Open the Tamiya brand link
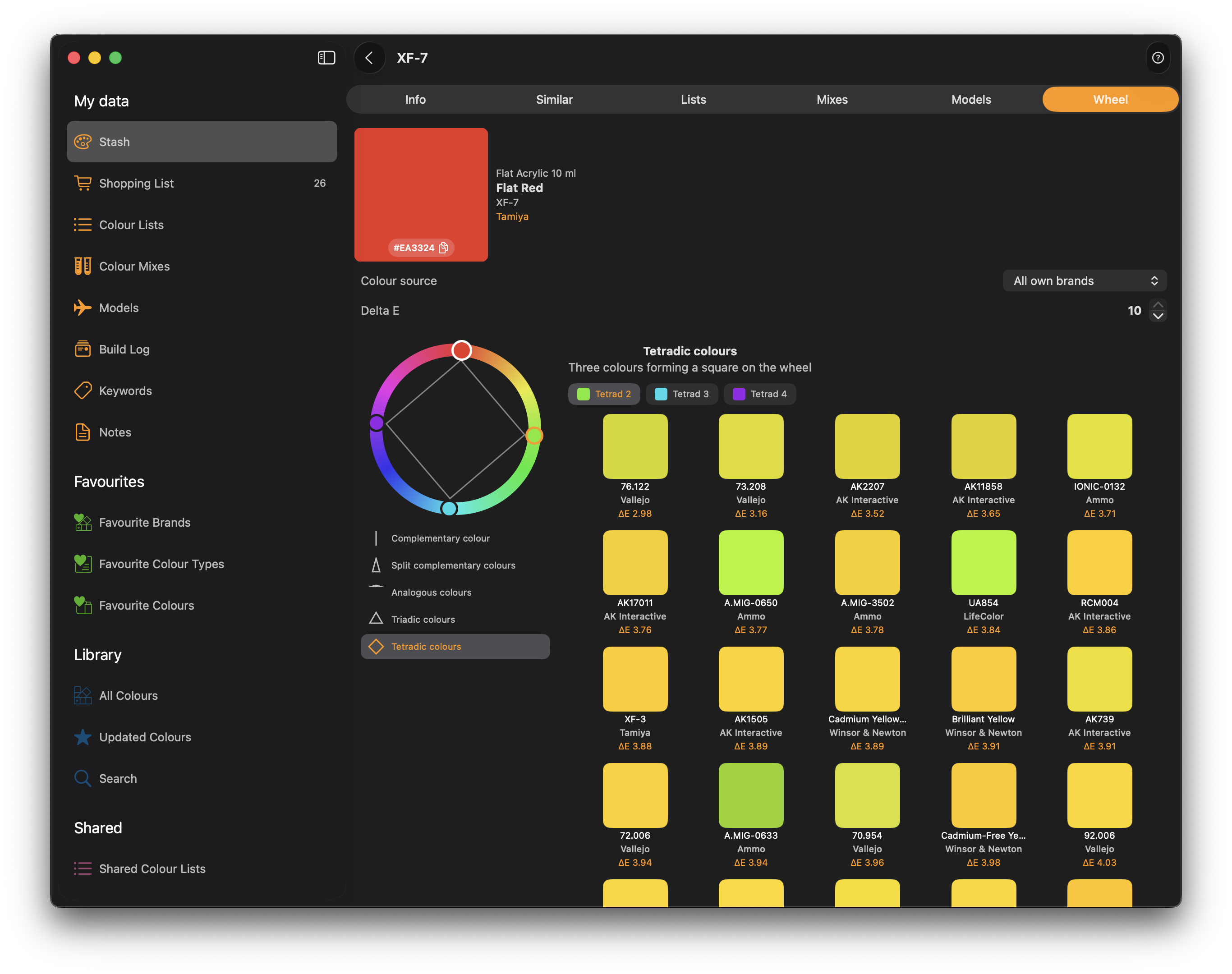The height and width of the screenshot is (974, 1232). coord(512,217)
